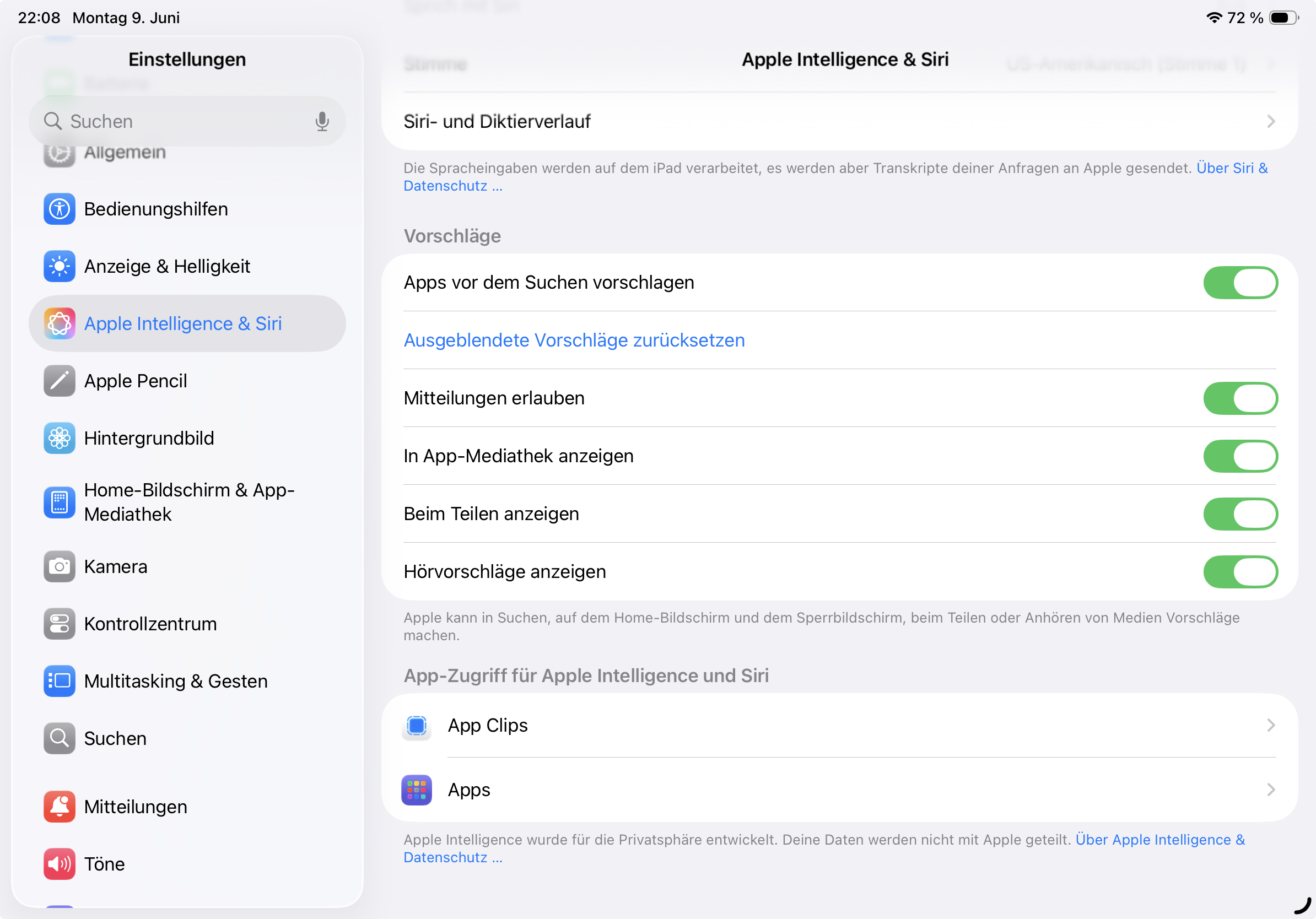The width and height of the screenshot is (1316, 919).
Task: Open Über Apple Intelligence & Datenschutz link
Action: [x=1160, y=840]
